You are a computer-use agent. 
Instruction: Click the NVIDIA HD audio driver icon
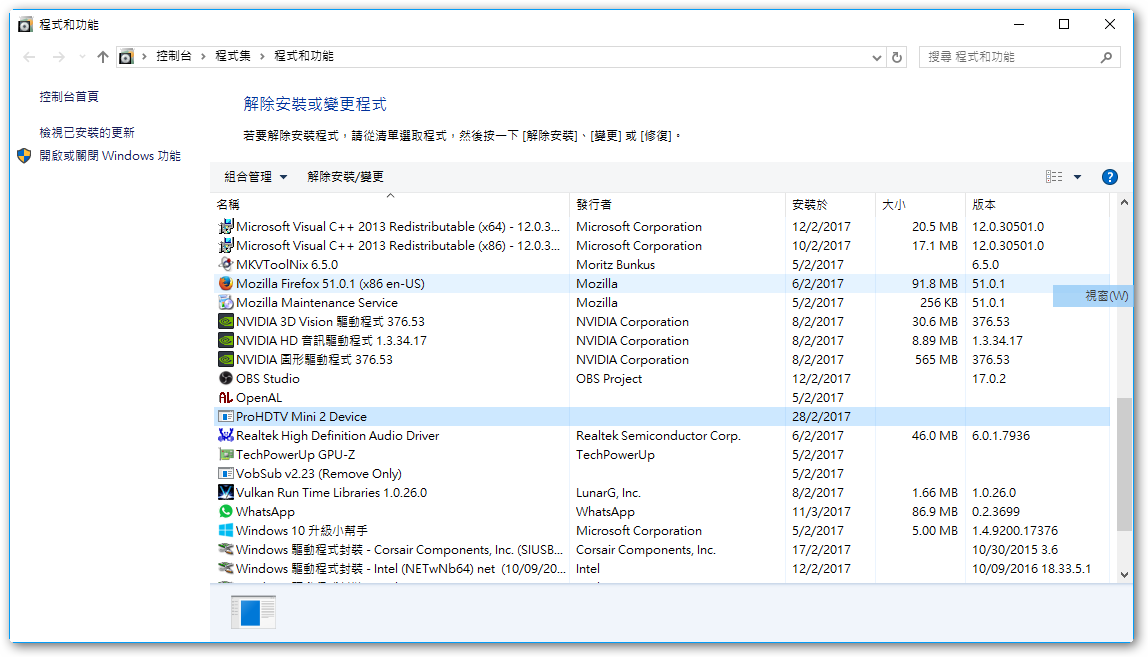click(x=226, y=341)
